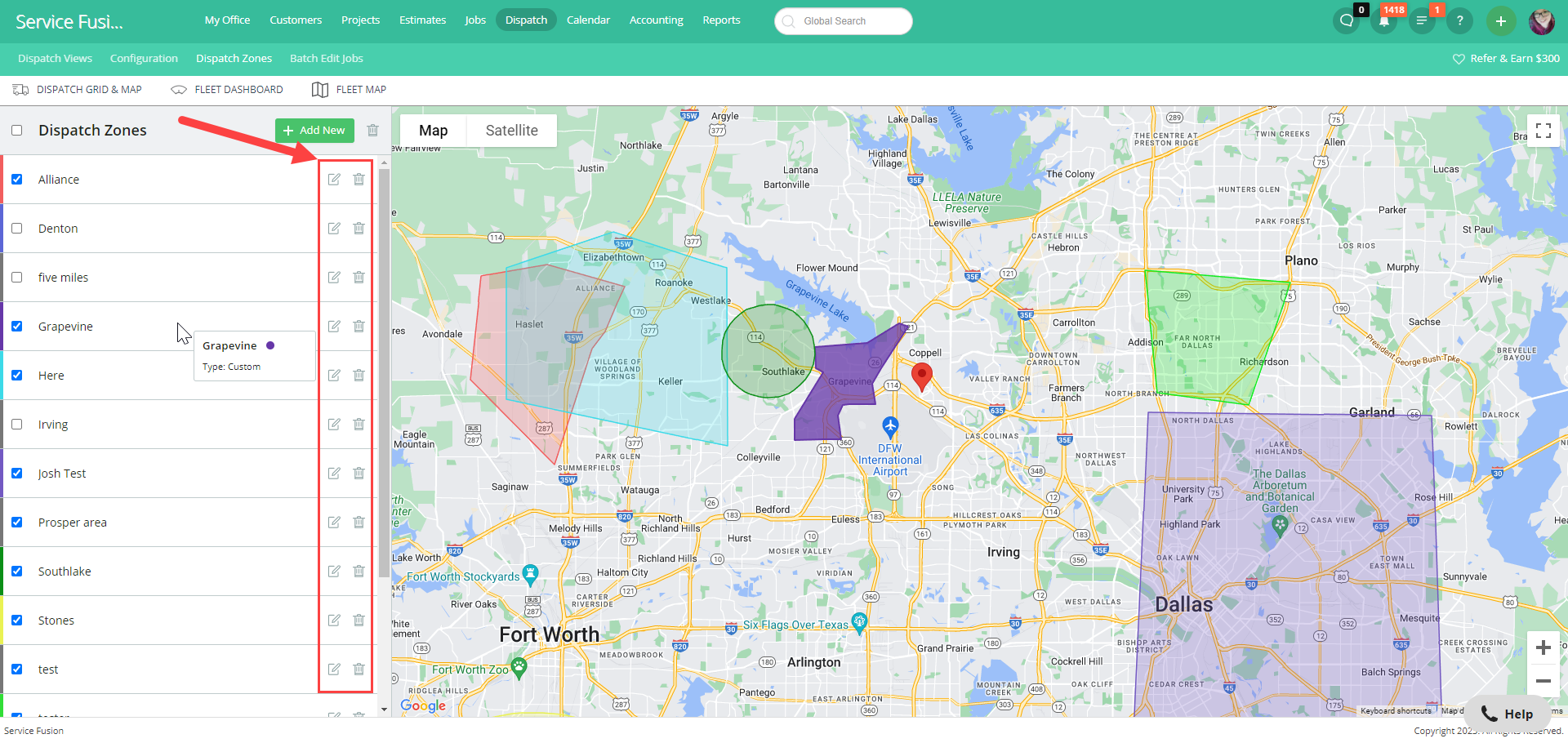Open the Configuration submenu
1568x743 pixels.
click(144, 59)
